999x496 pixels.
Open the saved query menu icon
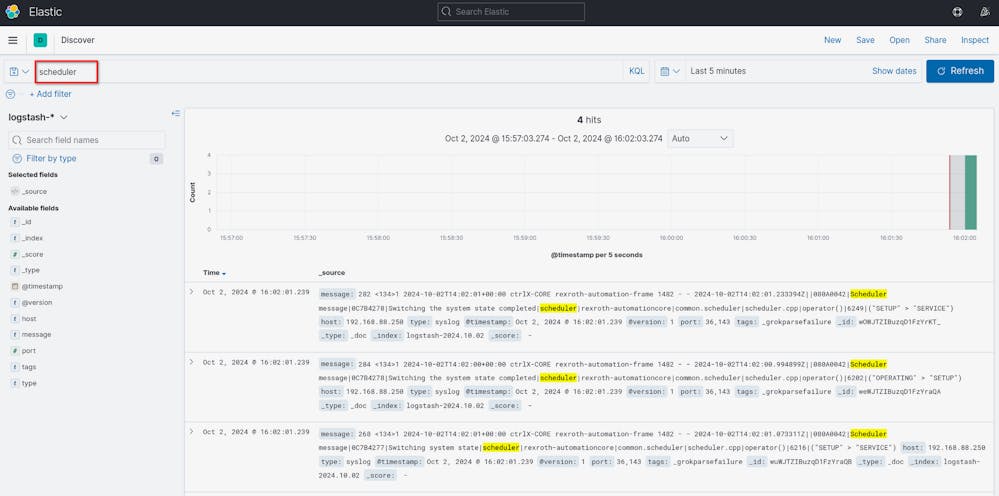click(x=18, y=71)
